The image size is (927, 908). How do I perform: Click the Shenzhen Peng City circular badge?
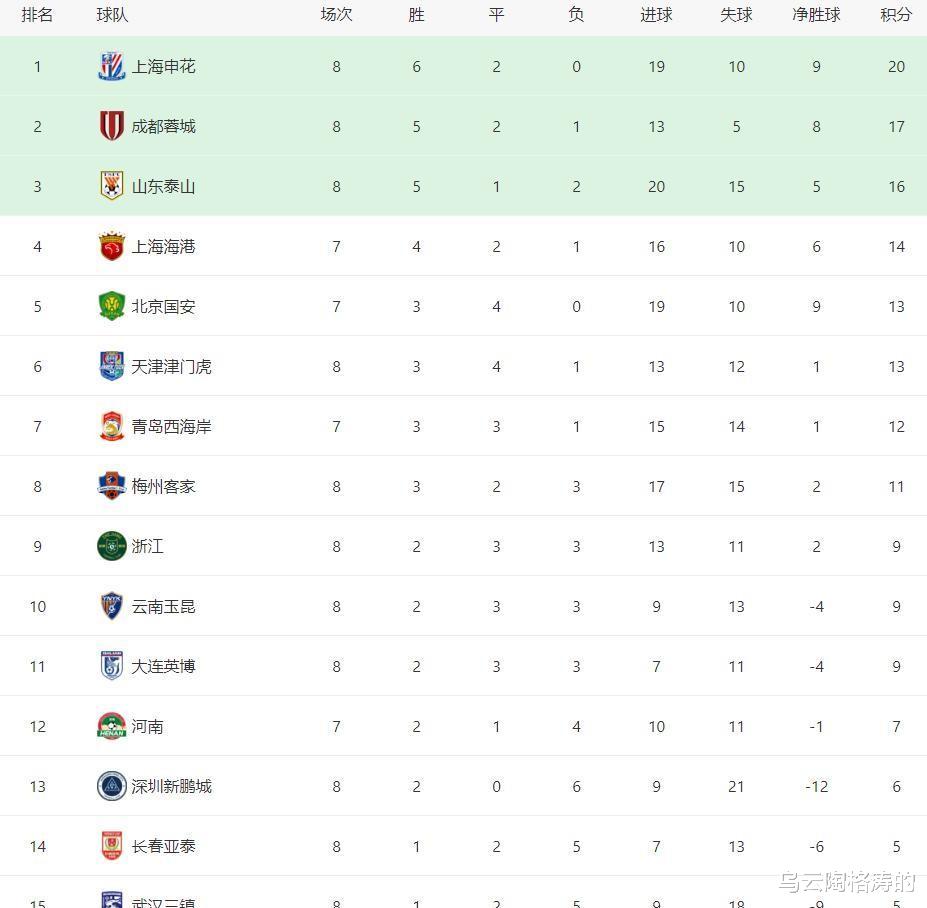pos(111,786)
